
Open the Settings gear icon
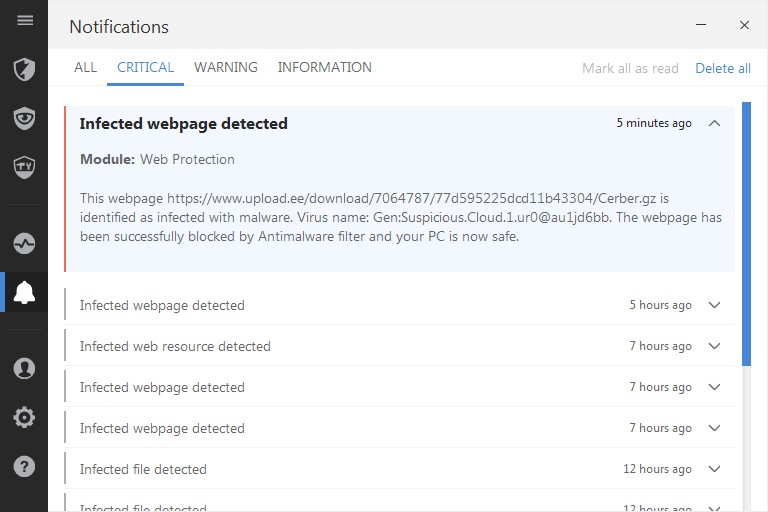tap(25, 417)
